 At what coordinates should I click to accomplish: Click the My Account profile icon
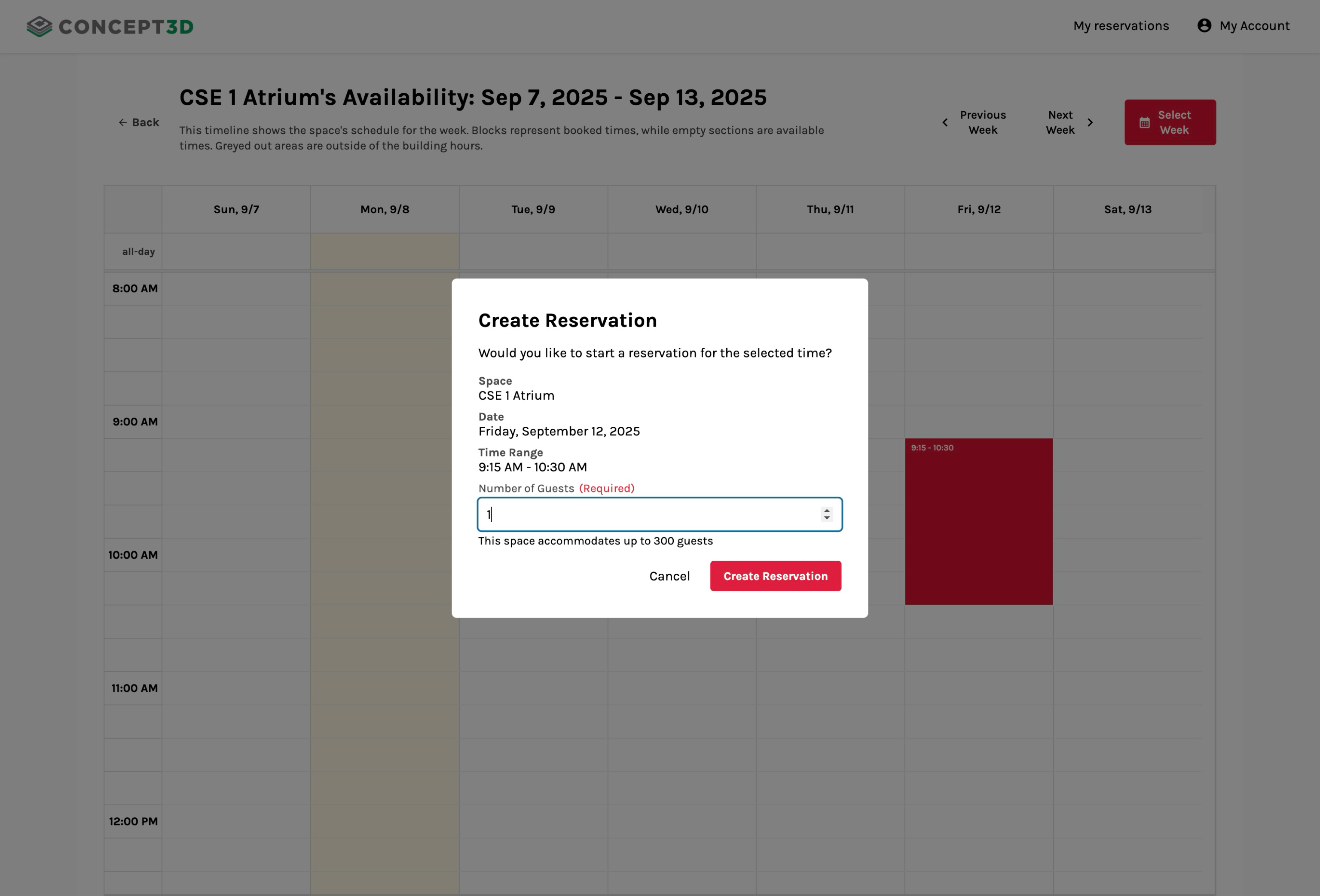pos(1204,25)
